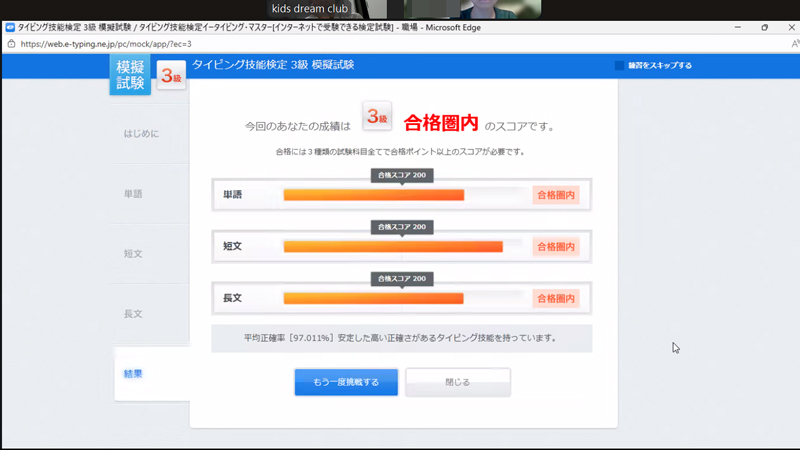Restore down the Microsoft Edge window
The image size is (800, 450).
click(x=764, y=28)
